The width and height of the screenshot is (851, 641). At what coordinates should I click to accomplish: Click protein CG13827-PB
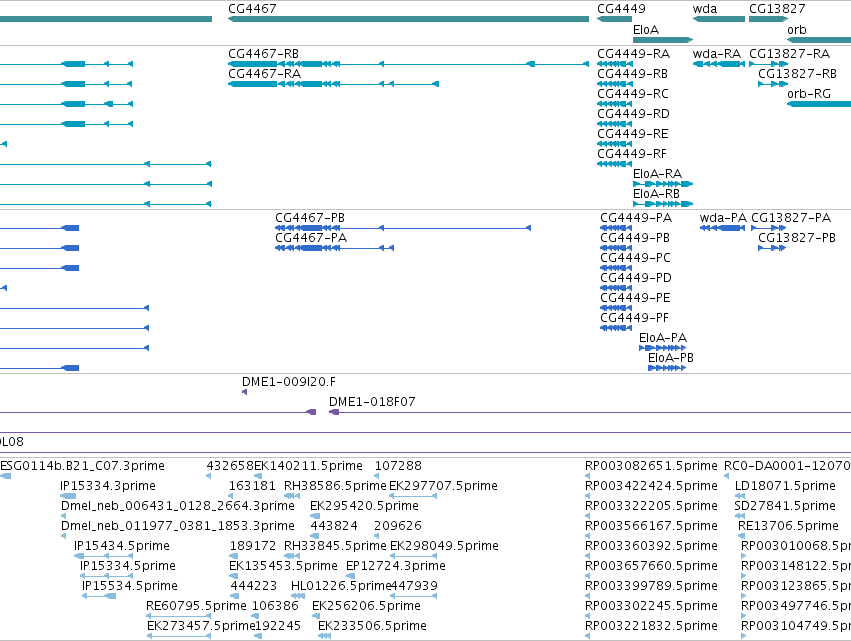[772, 248]
